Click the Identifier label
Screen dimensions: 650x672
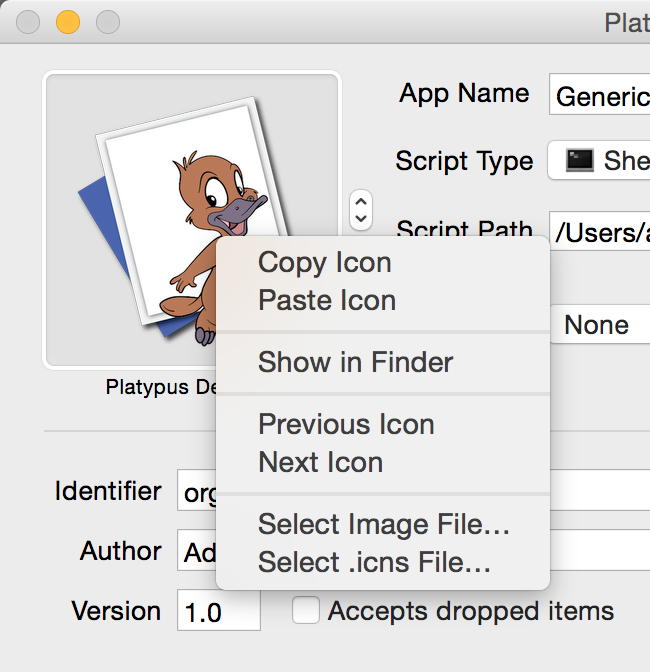108,491
